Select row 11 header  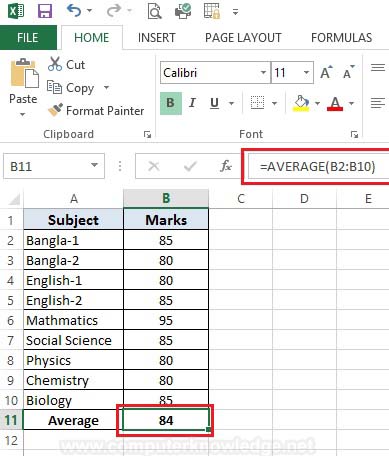[11, 420]
